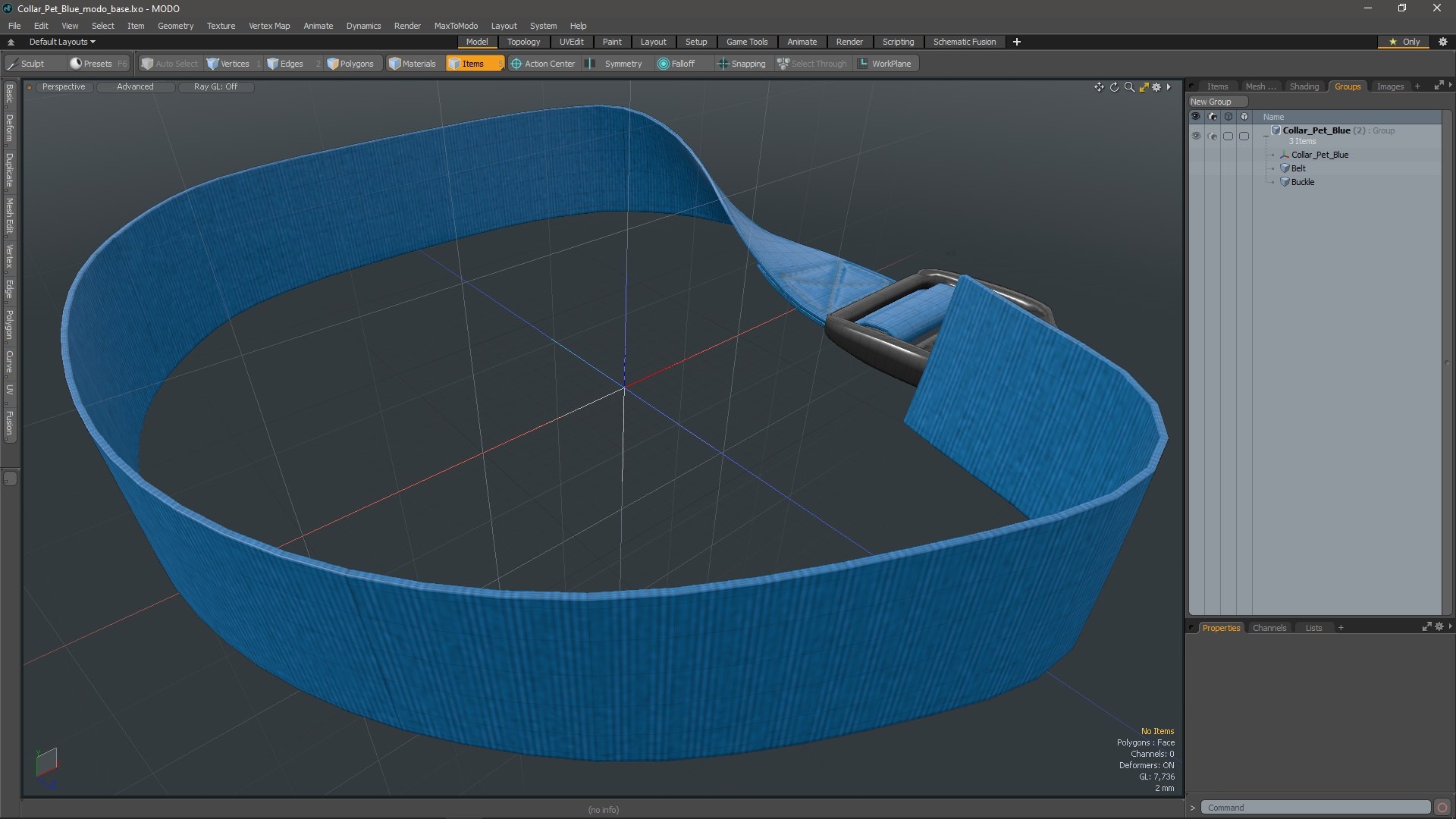
Task: Switch to the UVEdit layout tab
Action: tap(571, 42)
